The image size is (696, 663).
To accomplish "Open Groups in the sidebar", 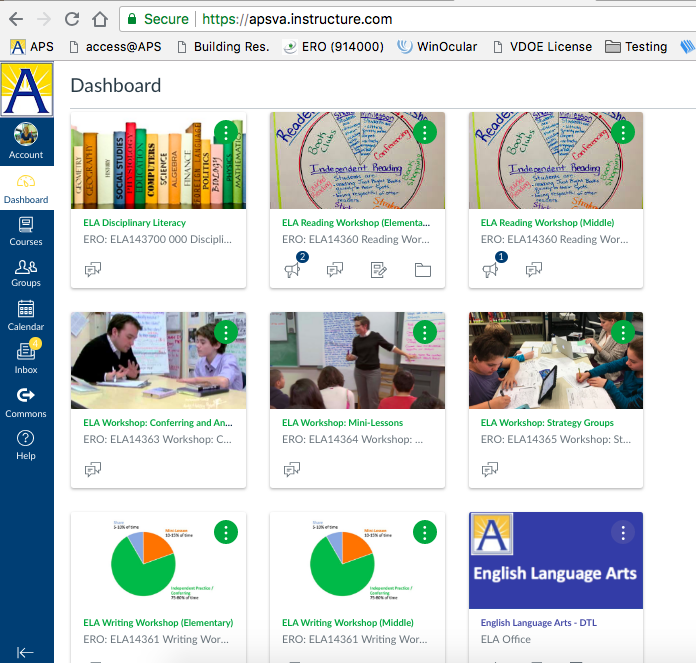I will tap(26, 273).
